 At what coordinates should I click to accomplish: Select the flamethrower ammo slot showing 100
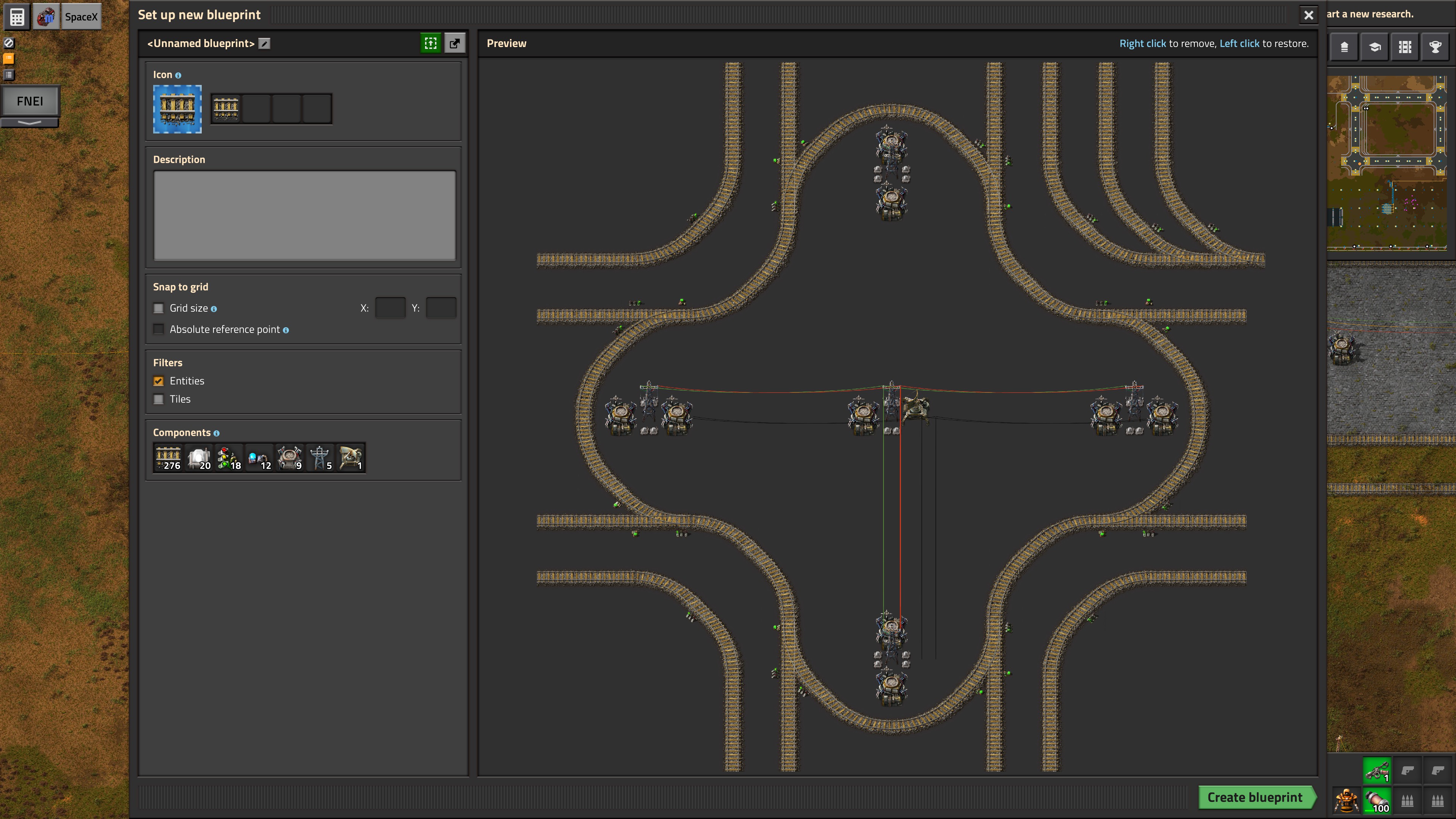point(1377,801)
